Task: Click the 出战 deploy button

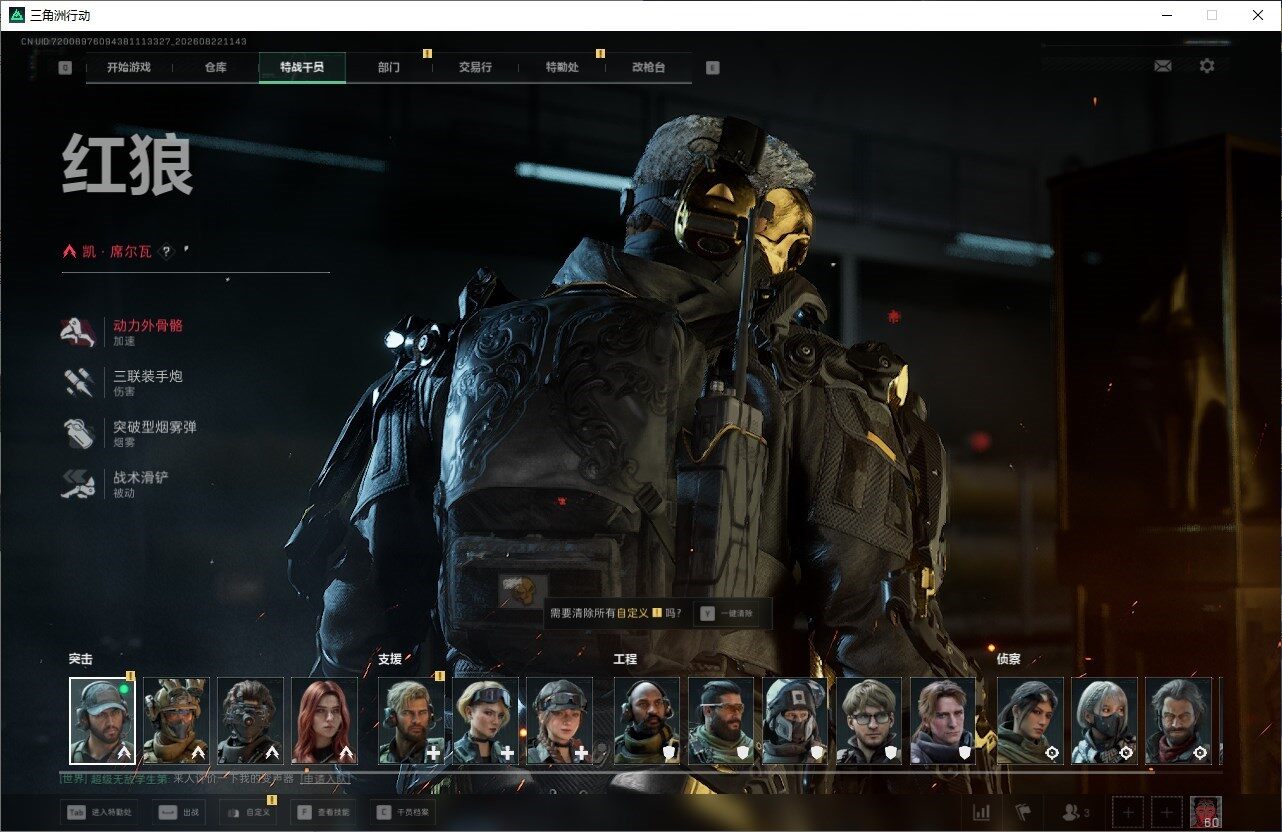Action: (178, 812)
